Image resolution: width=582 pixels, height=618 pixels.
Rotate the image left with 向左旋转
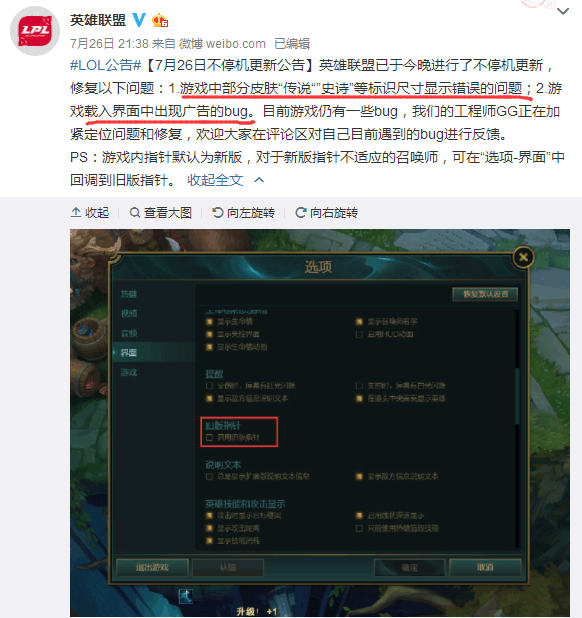(x=244, y=213)
